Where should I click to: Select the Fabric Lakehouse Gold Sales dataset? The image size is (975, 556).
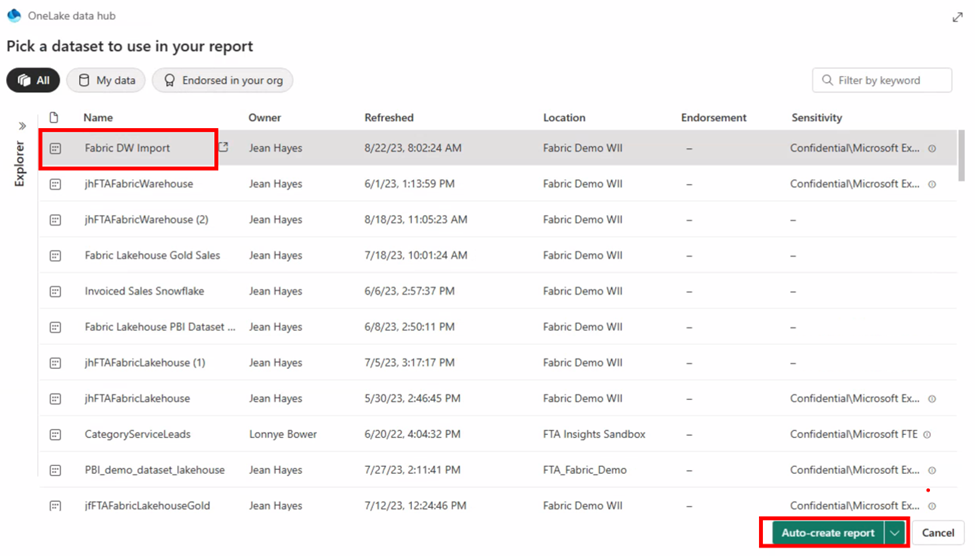pos(152,256)
